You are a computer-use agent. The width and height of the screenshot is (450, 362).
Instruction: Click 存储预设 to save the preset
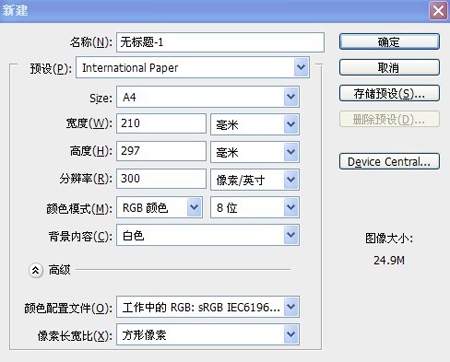point(389,93)
